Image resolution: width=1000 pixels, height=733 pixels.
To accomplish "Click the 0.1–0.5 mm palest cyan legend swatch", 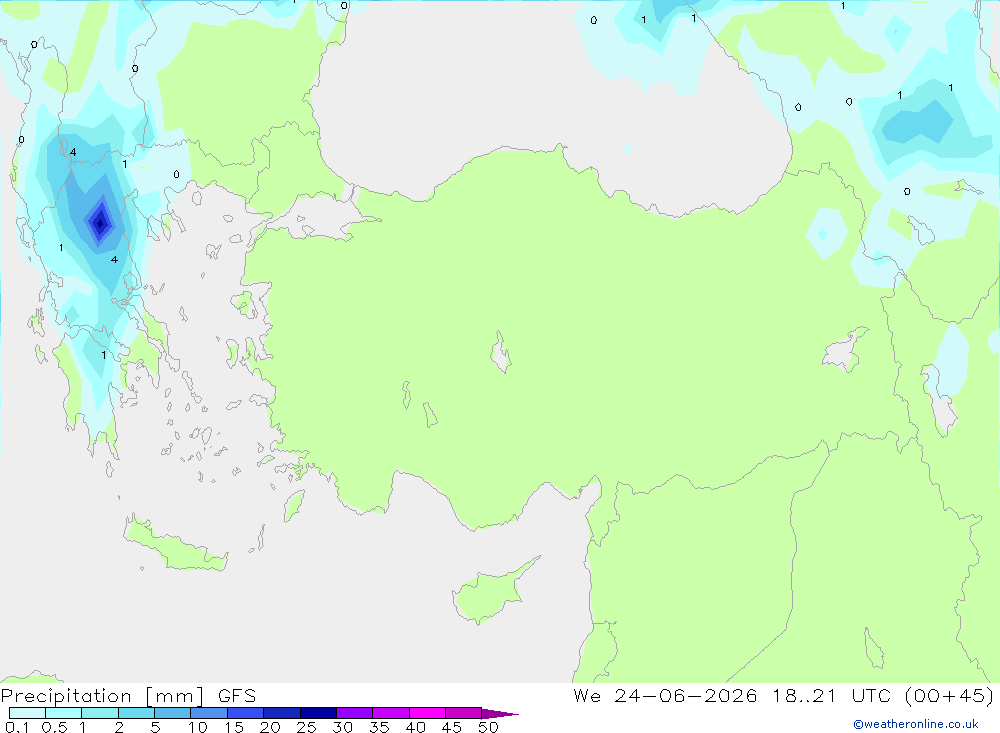I will pyautogui.click(x=27, y=713).
